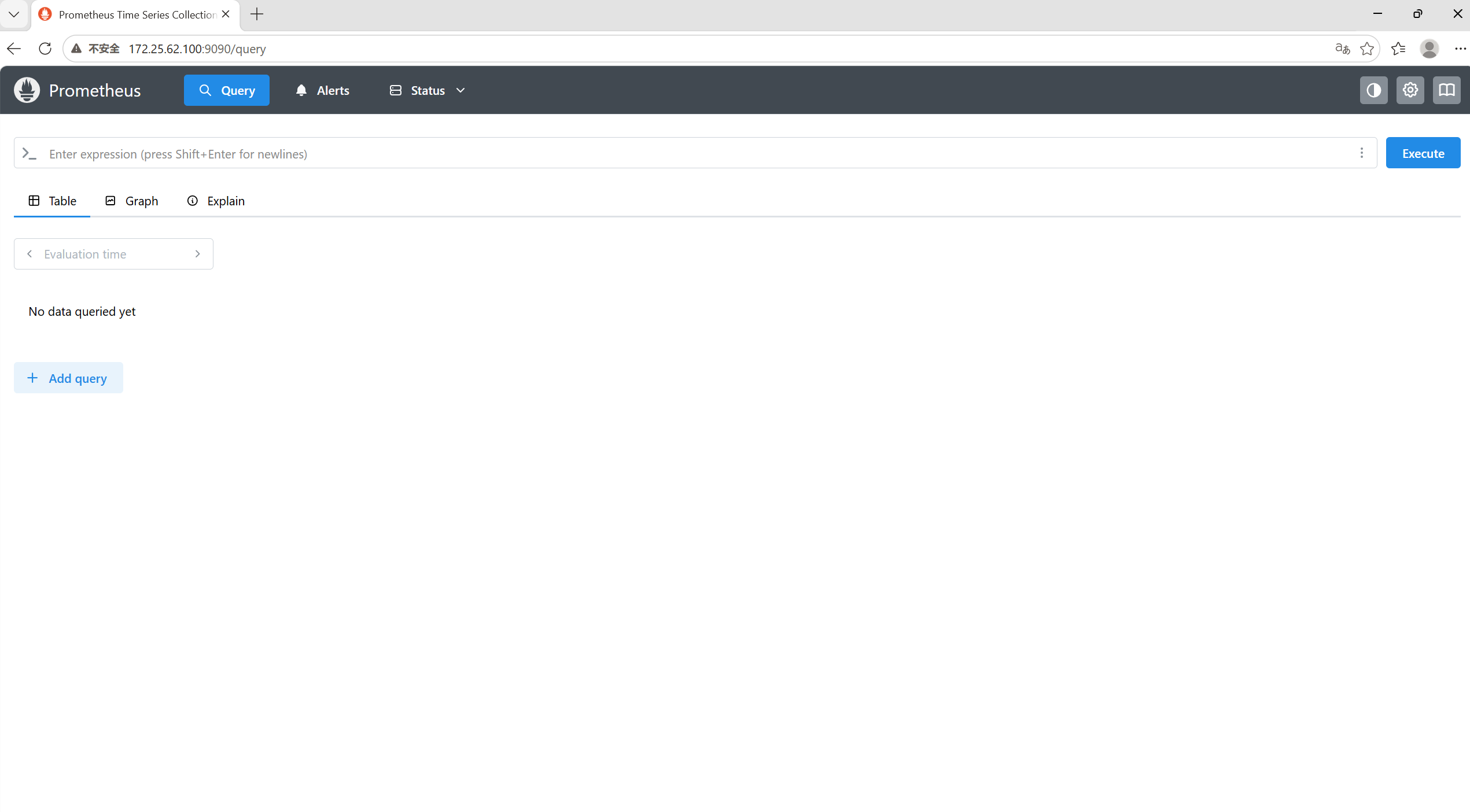
Task: Expand the Status menu
Action: tap(428, 90)
